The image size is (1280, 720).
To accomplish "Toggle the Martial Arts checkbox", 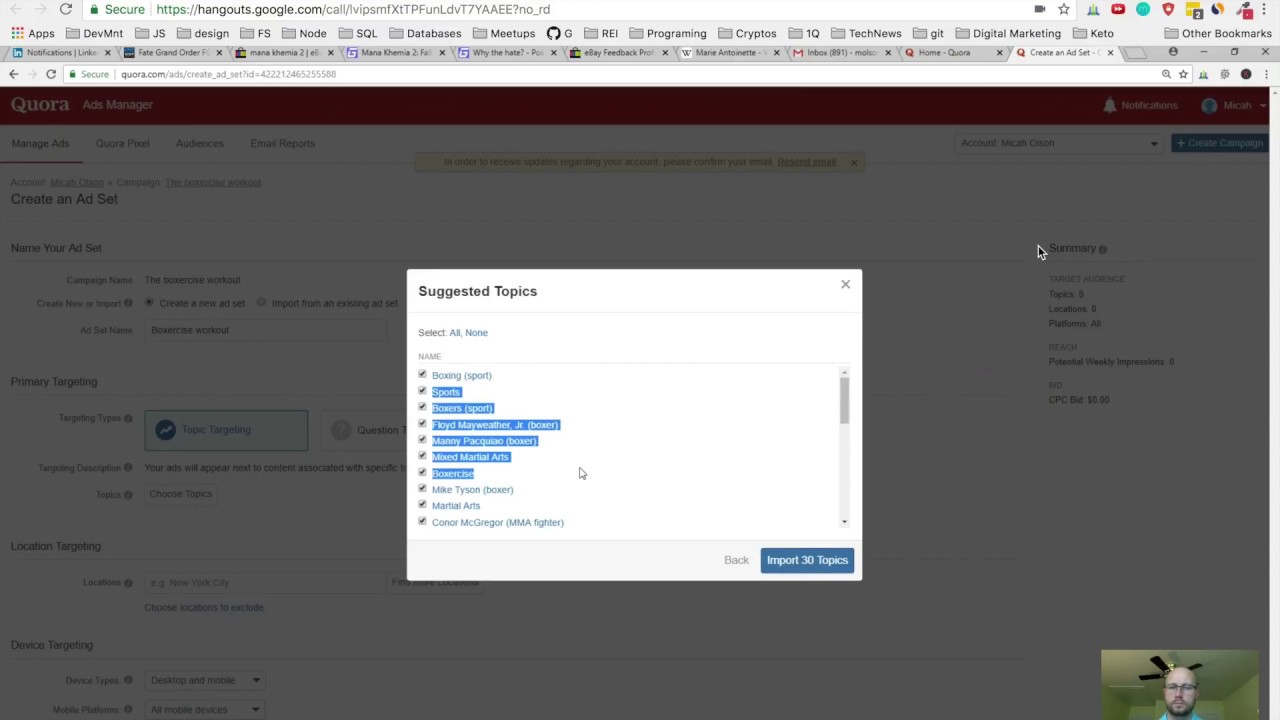I will point(422,505).
